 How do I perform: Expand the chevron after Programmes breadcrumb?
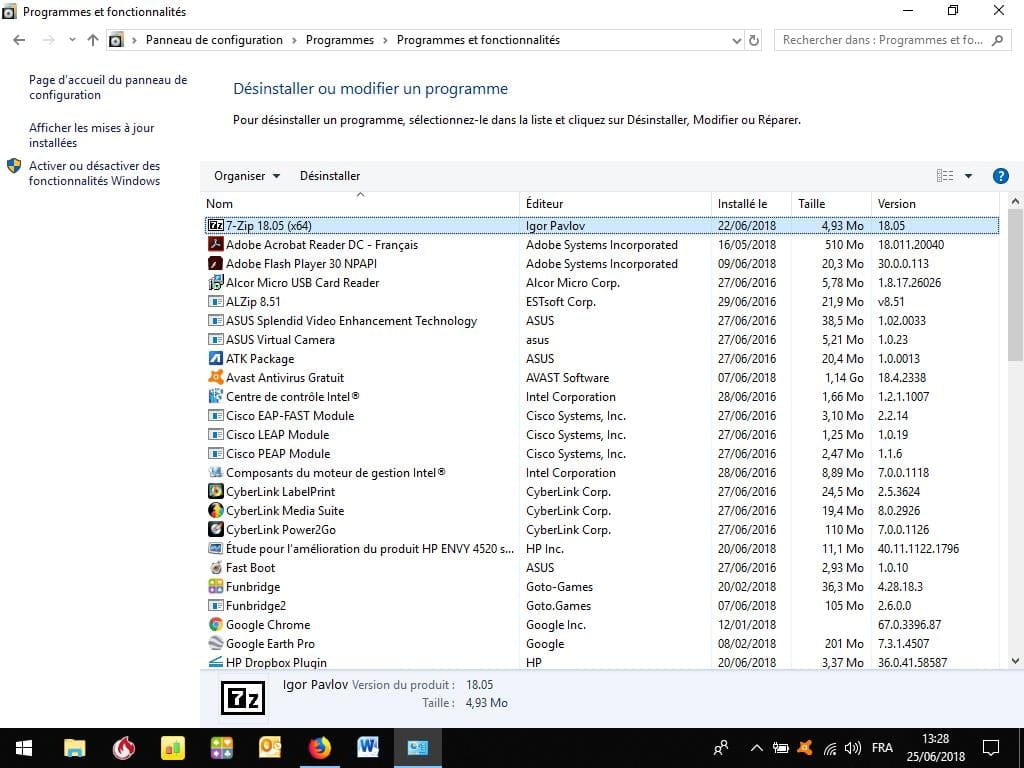coord(385,40)
